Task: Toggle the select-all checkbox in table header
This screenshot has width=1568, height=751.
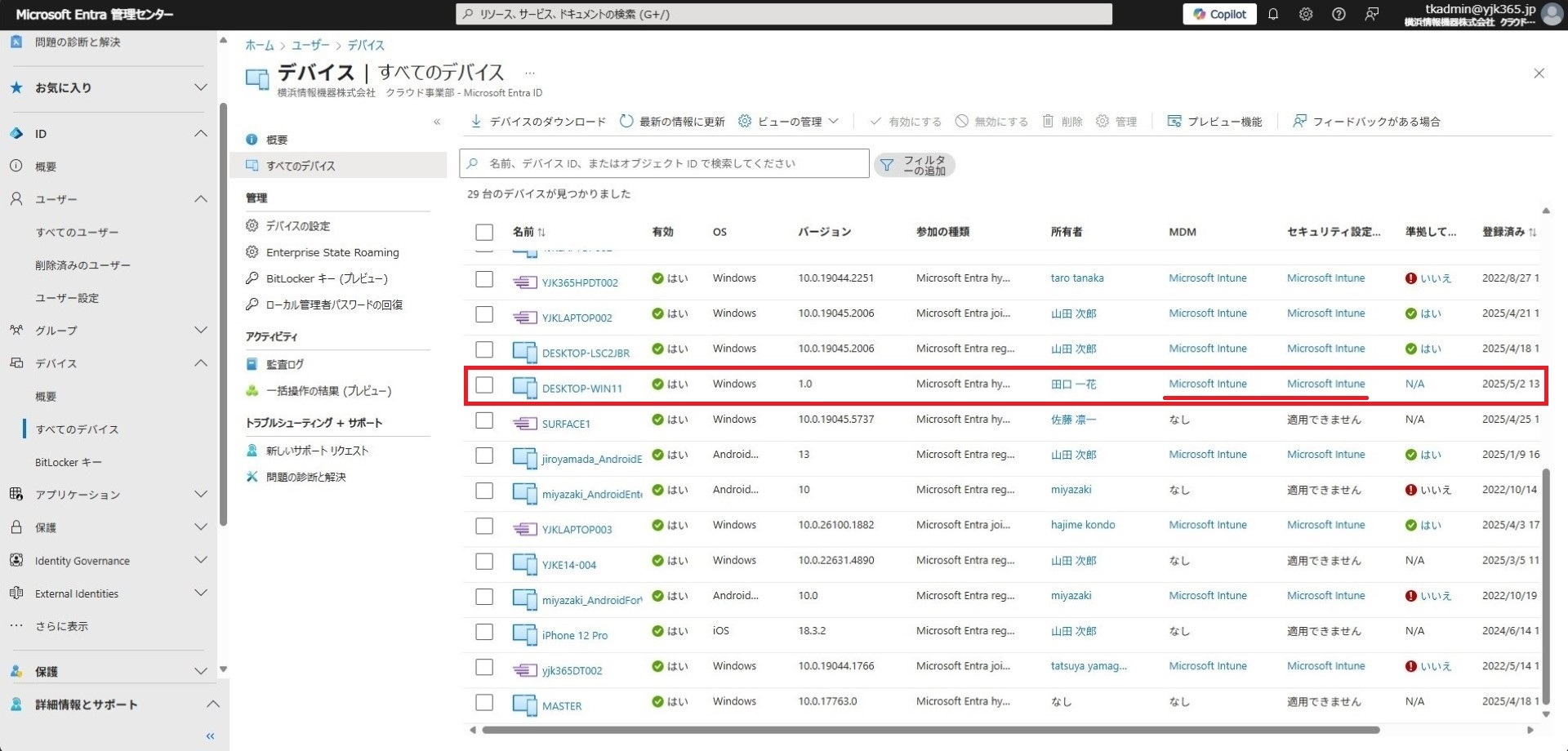Action: pos(484,232)
